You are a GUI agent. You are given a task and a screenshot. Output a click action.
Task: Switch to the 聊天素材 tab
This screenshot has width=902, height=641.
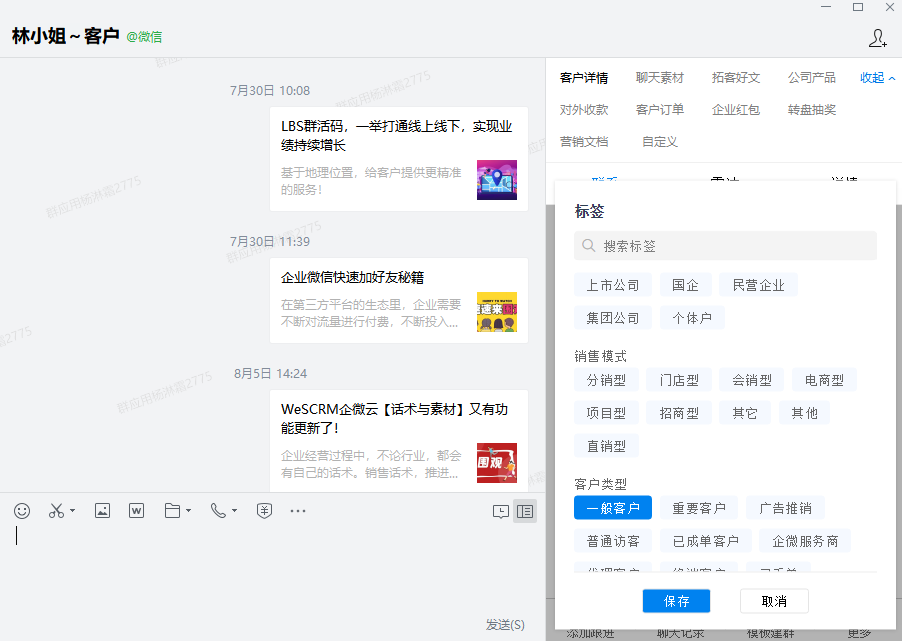pos(660,78)
